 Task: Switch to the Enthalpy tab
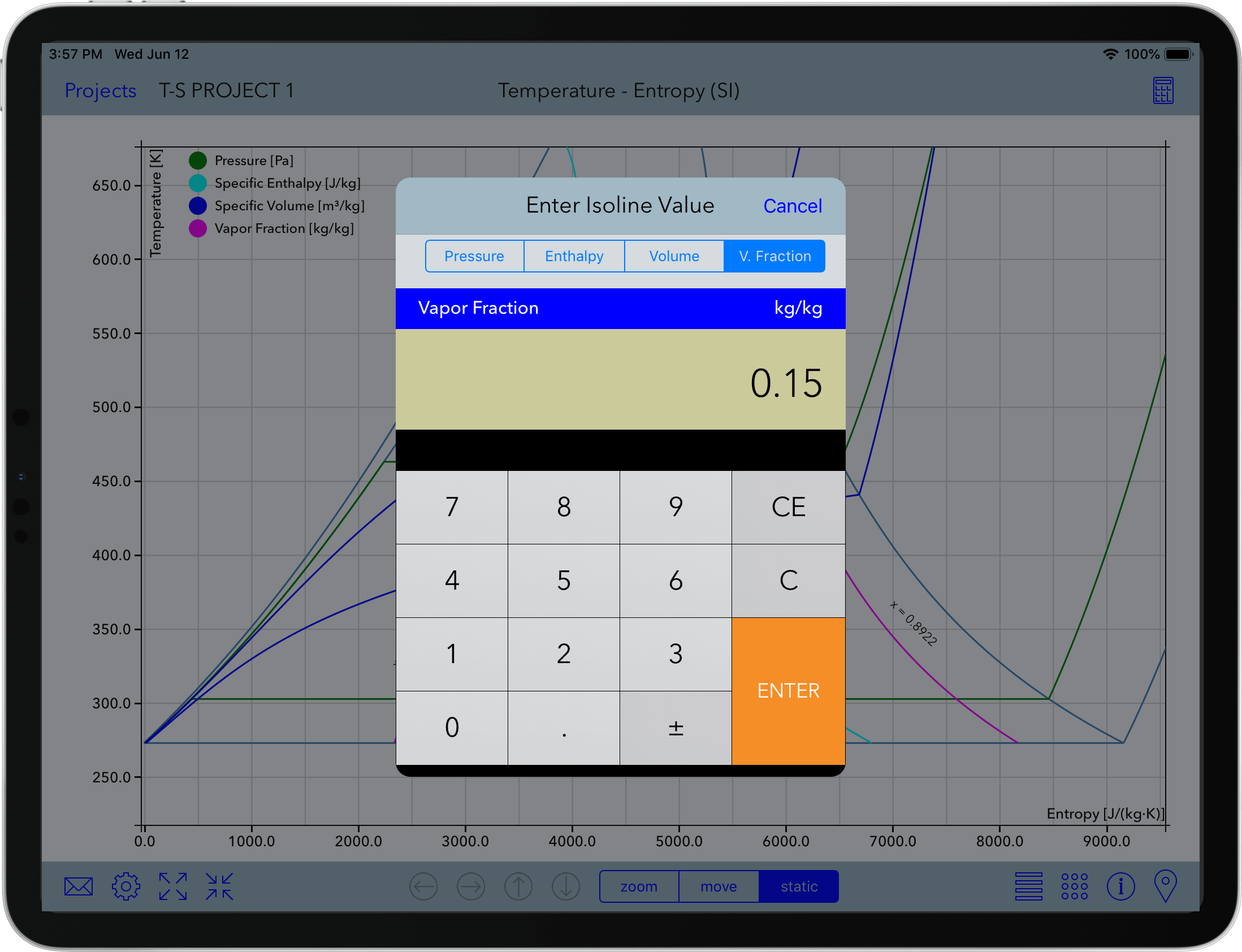tap(574, 256)
